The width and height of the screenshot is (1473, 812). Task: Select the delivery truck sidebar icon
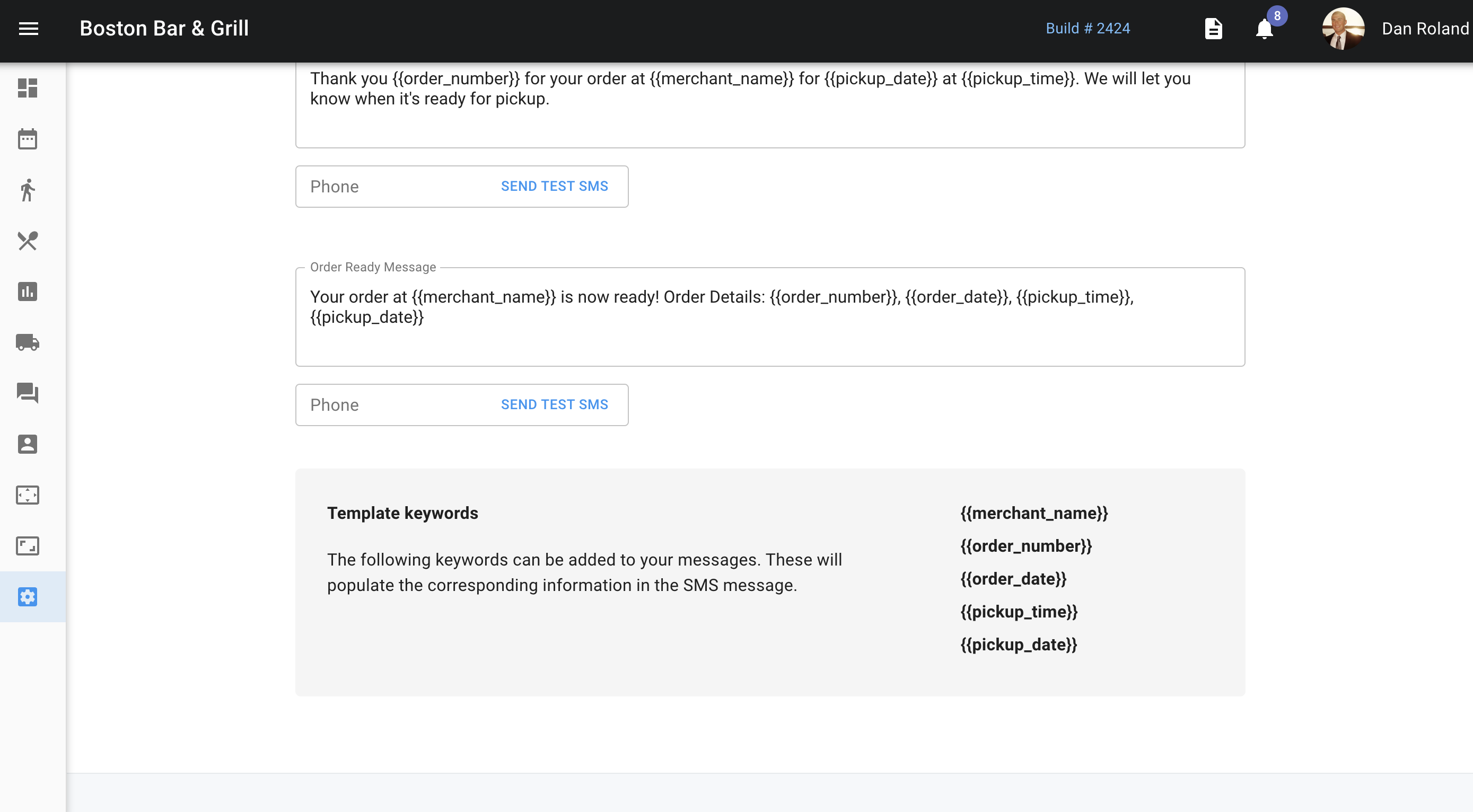28,342
